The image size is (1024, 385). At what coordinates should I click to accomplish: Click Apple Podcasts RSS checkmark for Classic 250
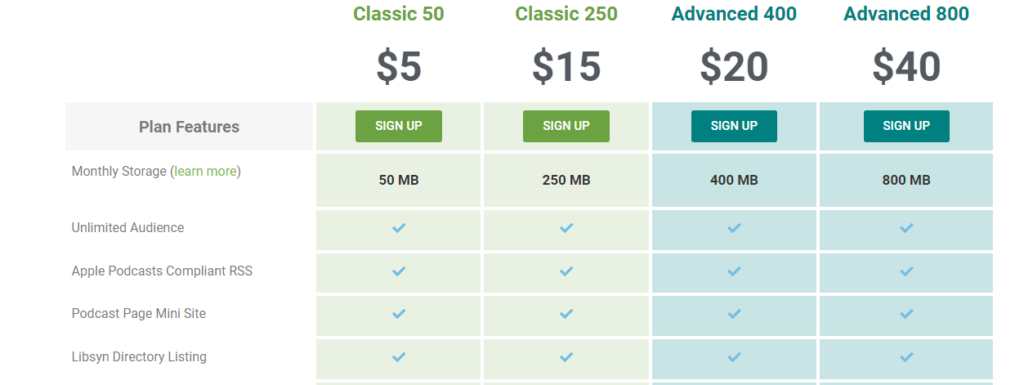coord(566,271)
